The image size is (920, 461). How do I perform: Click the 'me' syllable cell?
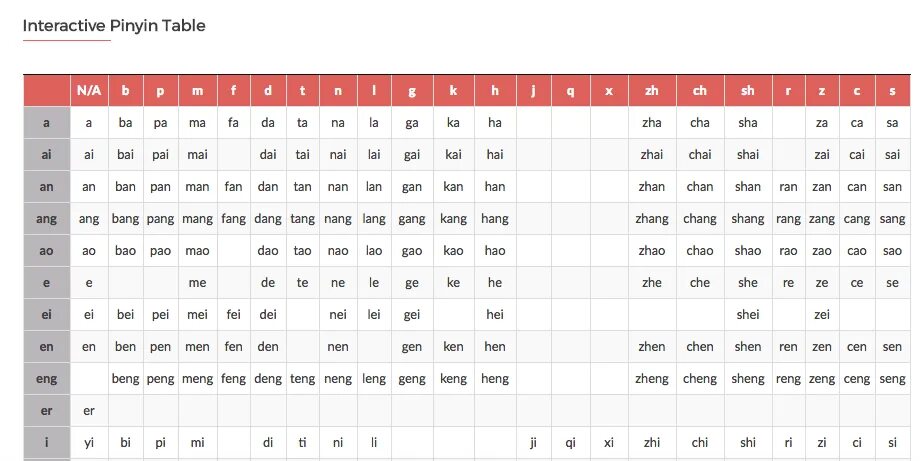pos(198,283)
